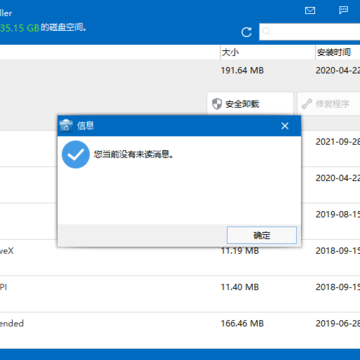
Task: Select the row with 11.19 MB
Action: coord(180,257)
